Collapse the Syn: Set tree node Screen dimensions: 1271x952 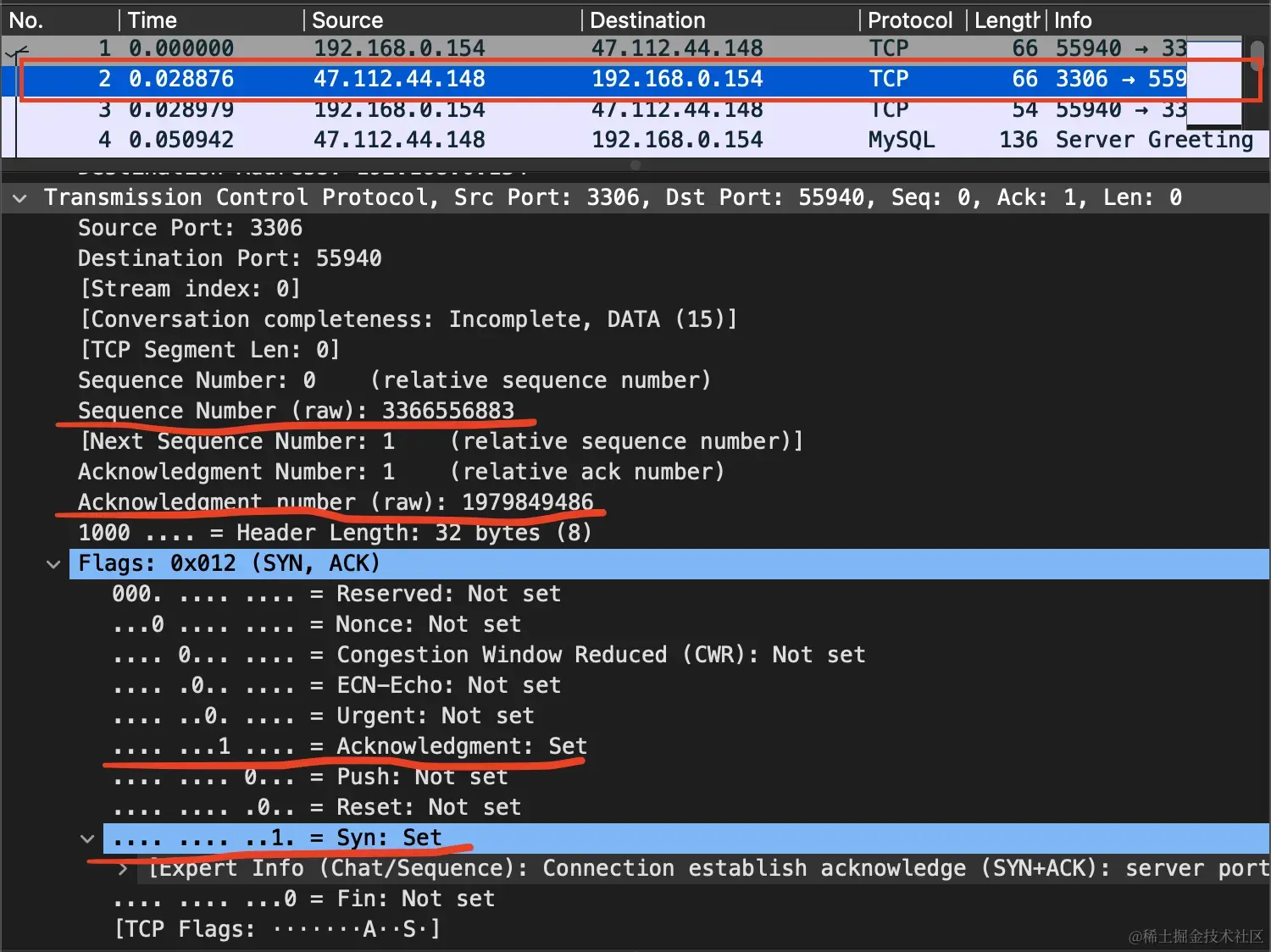87,839
